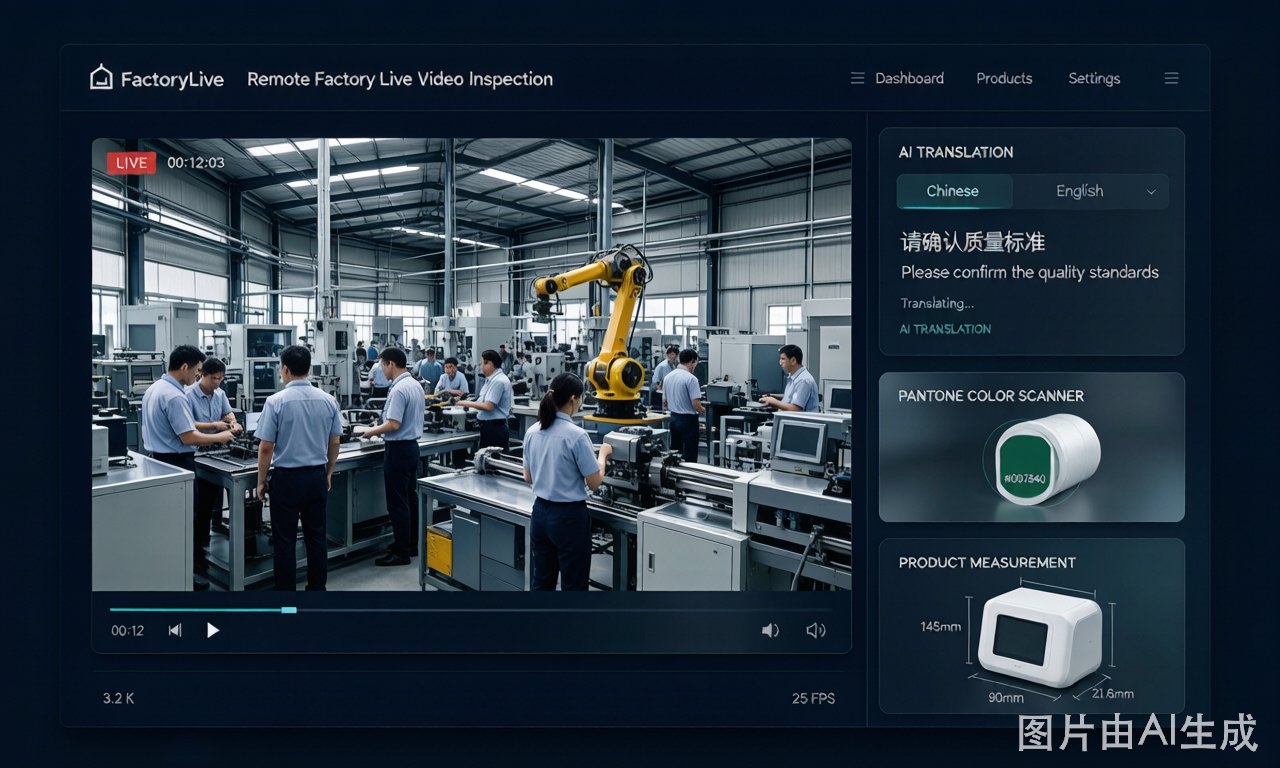Viewport: 1280px width, 768px height.
Task: Click the FactoryLive house logo icon
Action: tap(101, 78)
